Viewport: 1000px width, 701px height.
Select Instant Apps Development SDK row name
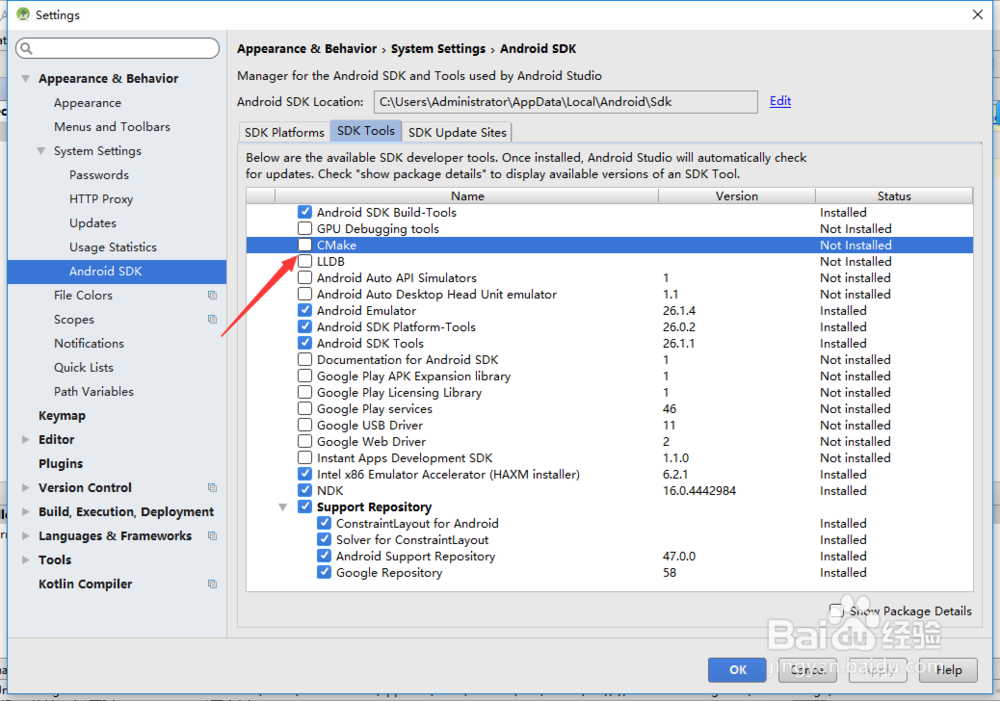[x=404, y=458]
